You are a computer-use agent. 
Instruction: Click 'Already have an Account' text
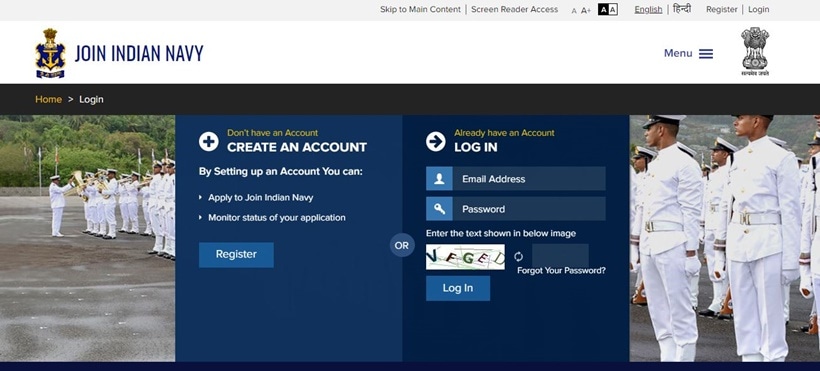[504, 133]
